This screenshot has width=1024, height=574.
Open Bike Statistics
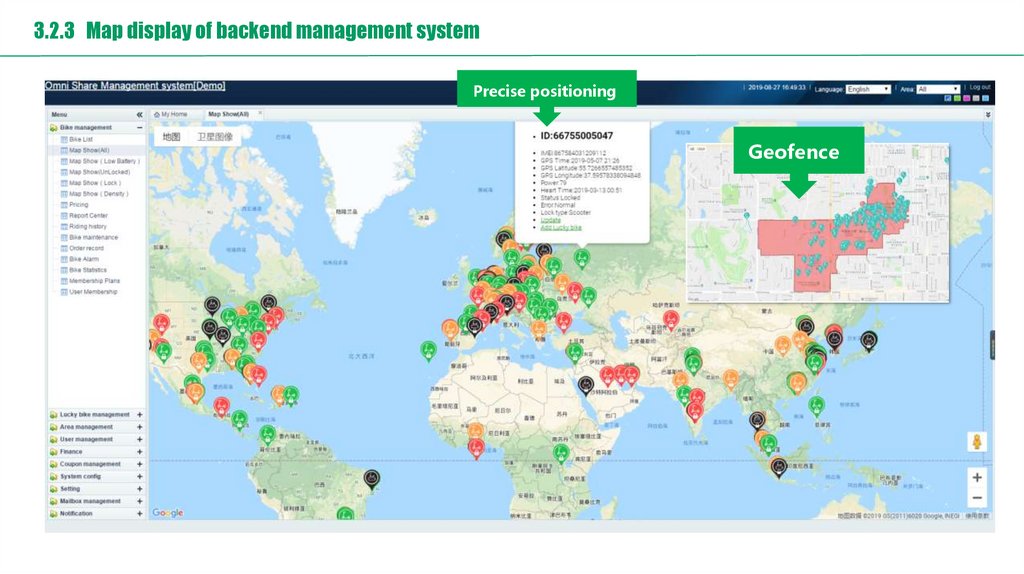(88, 270)
